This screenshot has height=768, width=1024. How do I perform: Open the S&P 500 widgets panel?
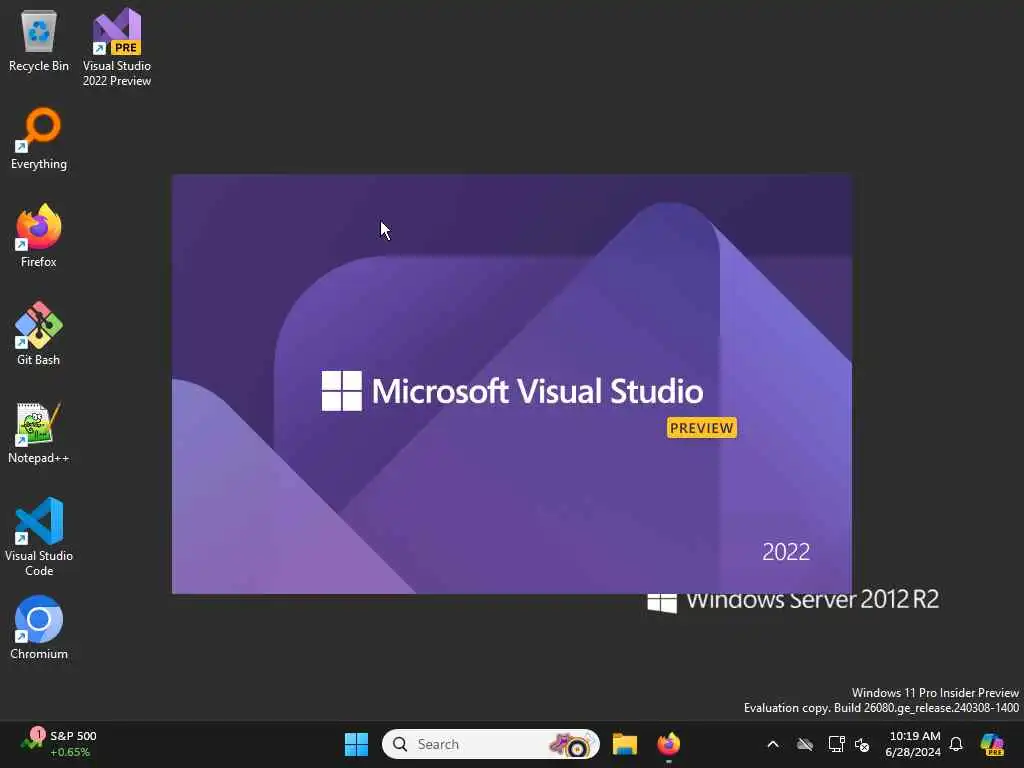[59, 744]
